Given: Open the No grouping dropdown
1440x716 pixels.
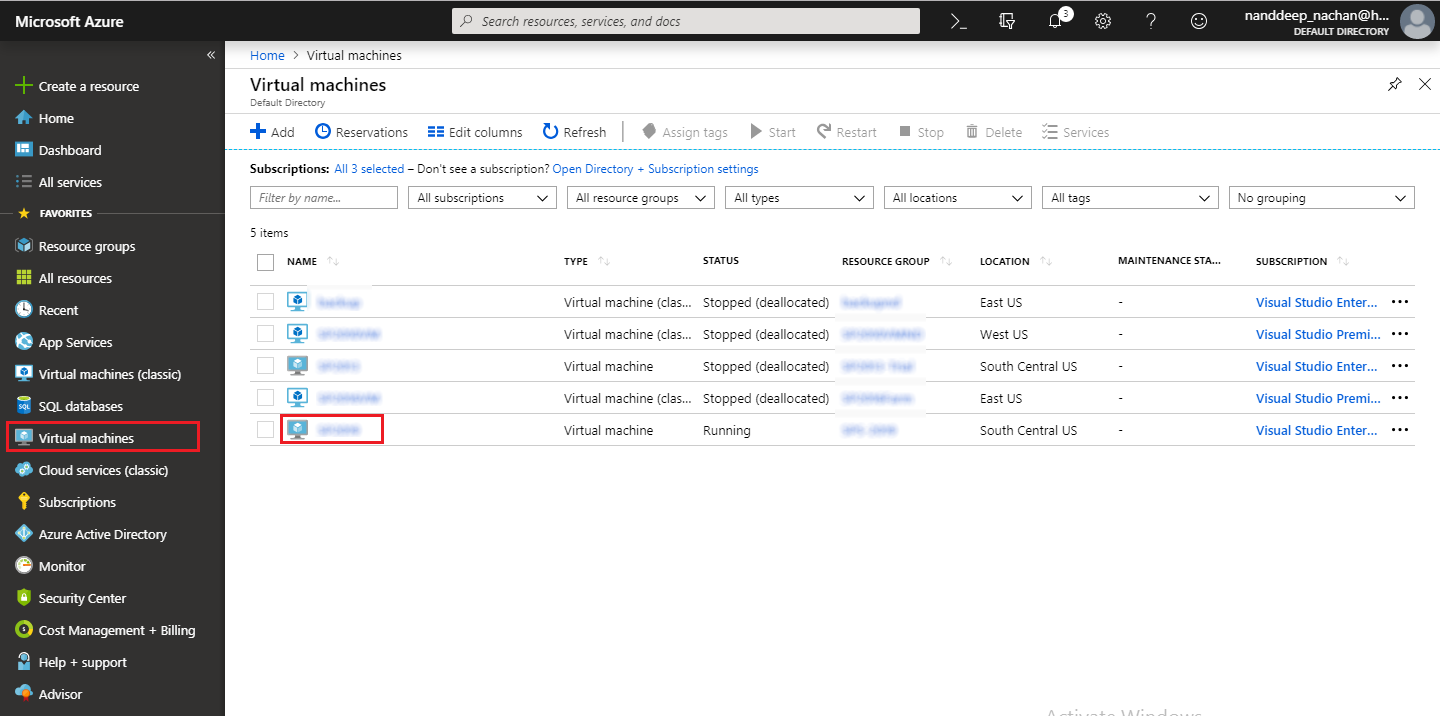Looking at the screenshot, I should [x=1322, y=198].
